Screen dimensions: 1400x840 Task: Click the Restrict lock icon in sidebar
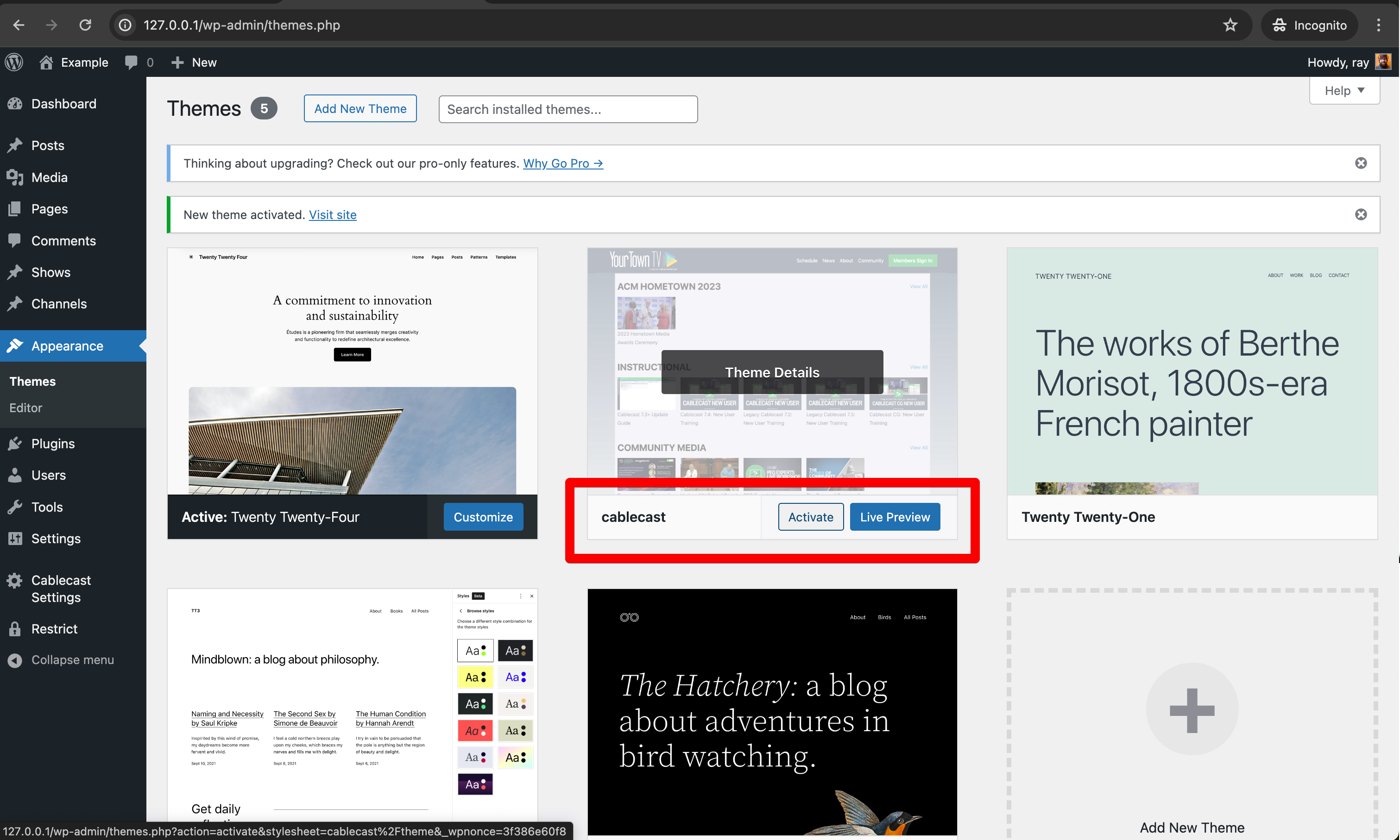point(15,629)
